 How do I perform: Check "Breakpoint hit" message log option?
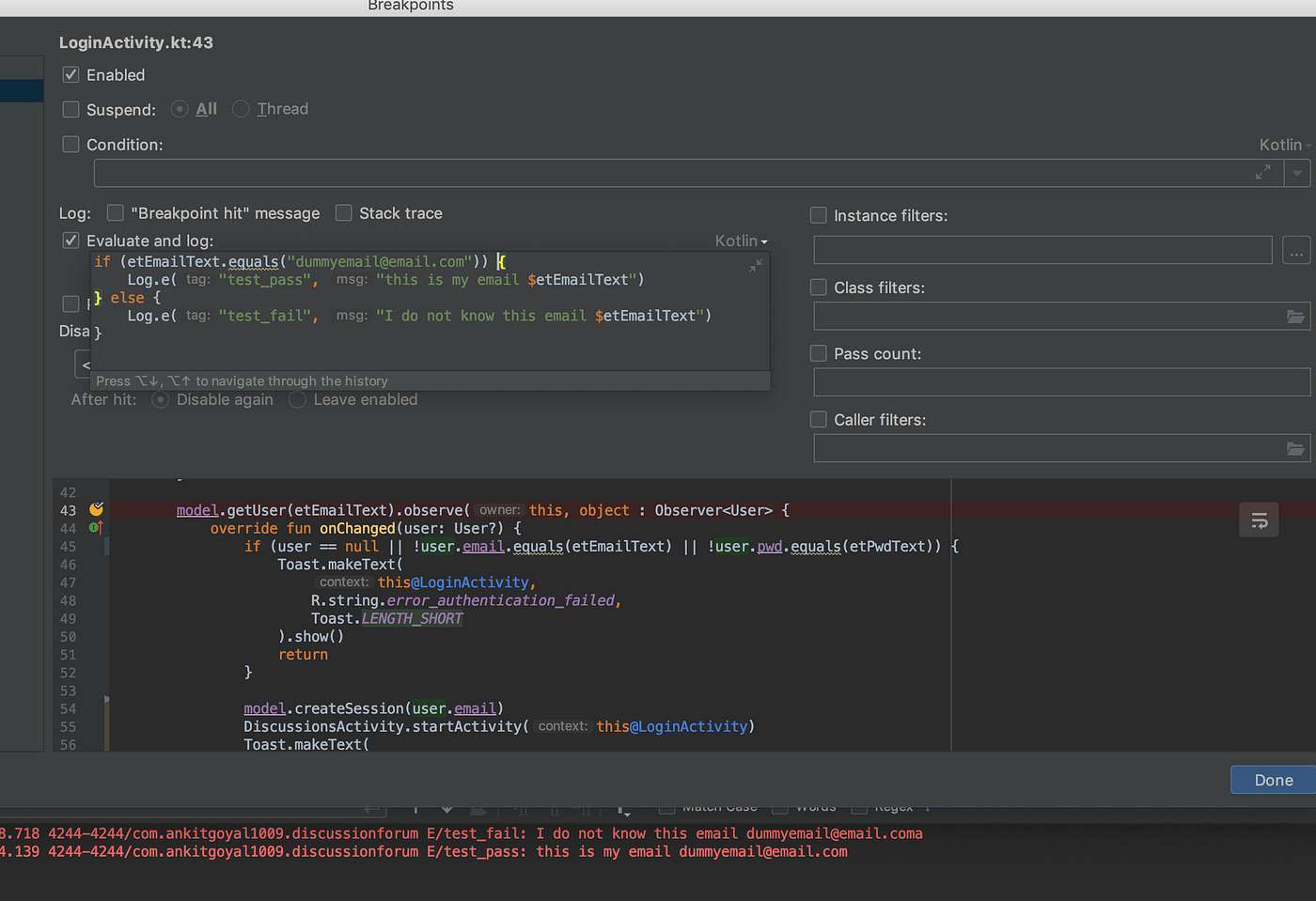click(x=116, y=212)
